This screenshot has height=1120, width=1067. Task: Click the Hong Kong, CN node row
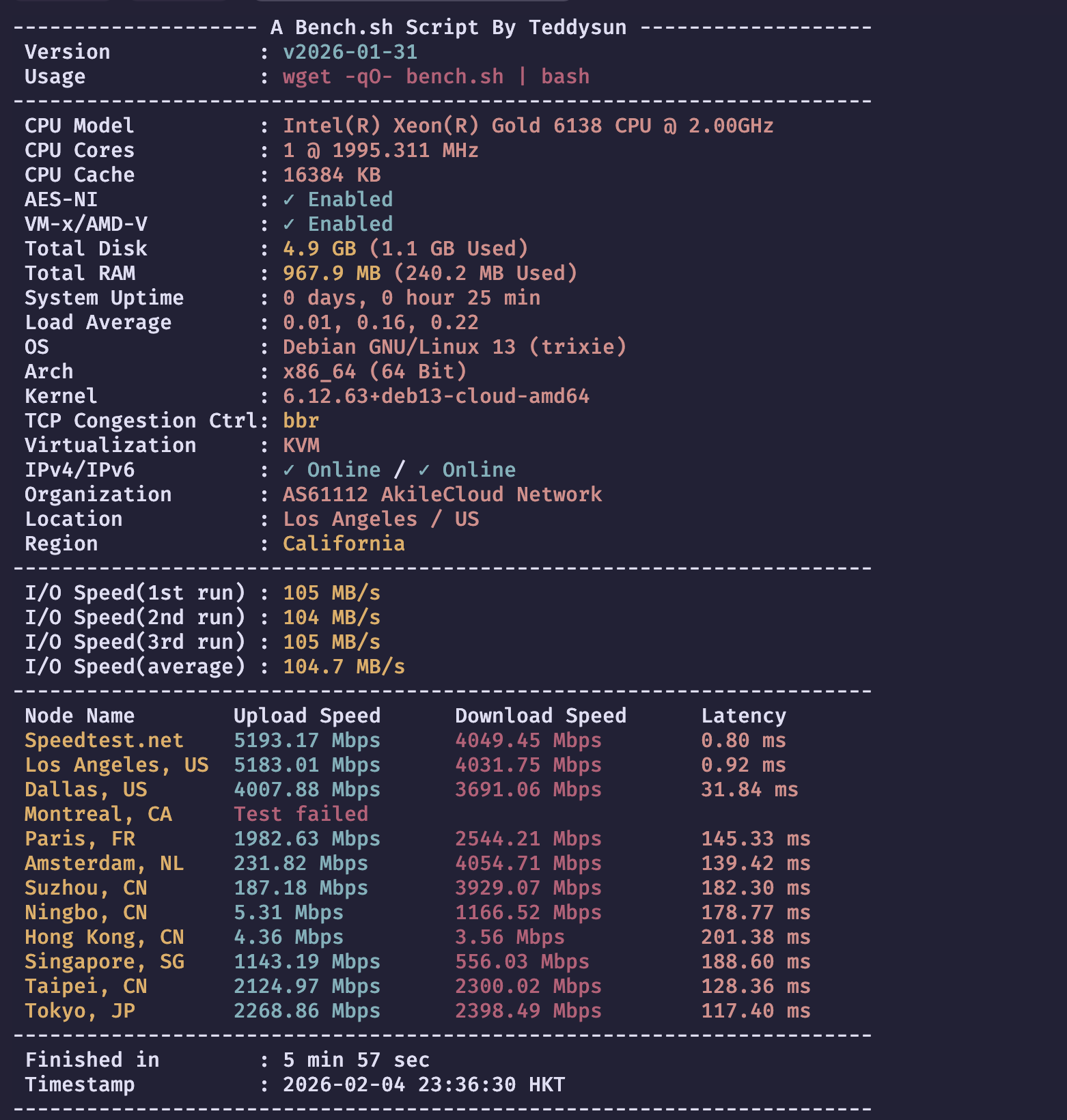[x=417, y=937]
